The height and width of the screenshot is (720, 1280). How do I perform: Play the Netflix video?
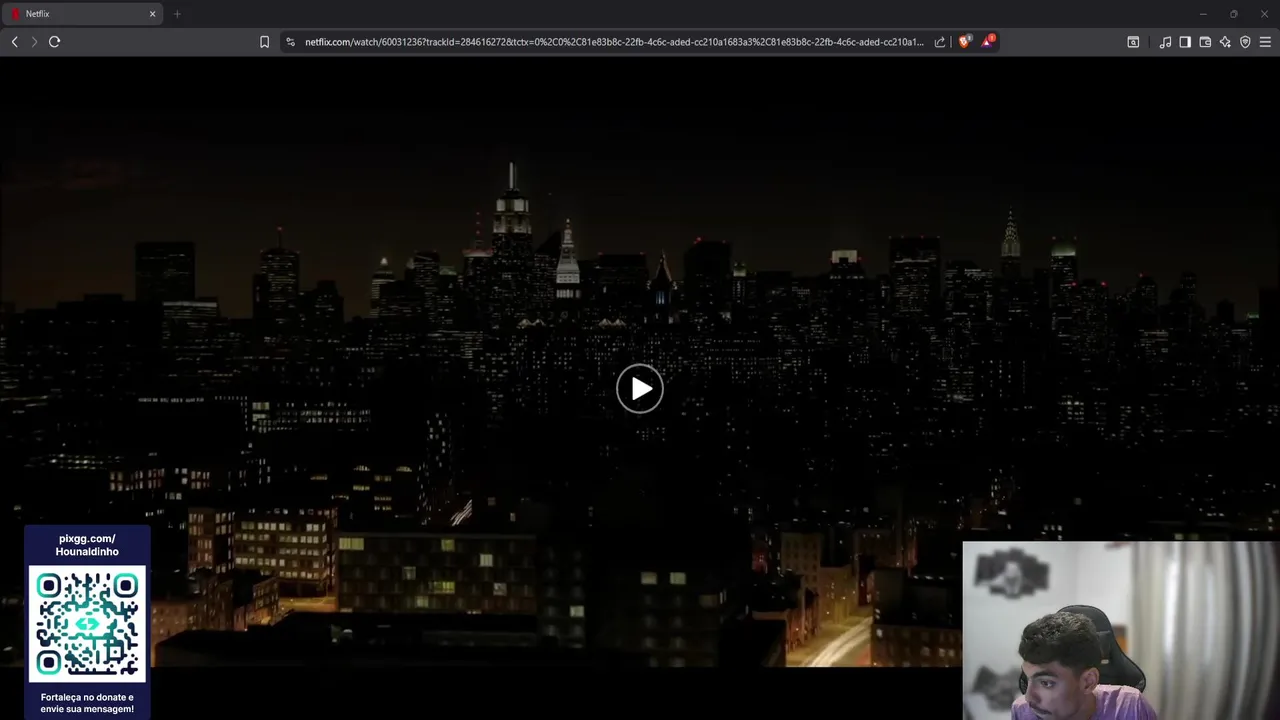pos(640,389)
